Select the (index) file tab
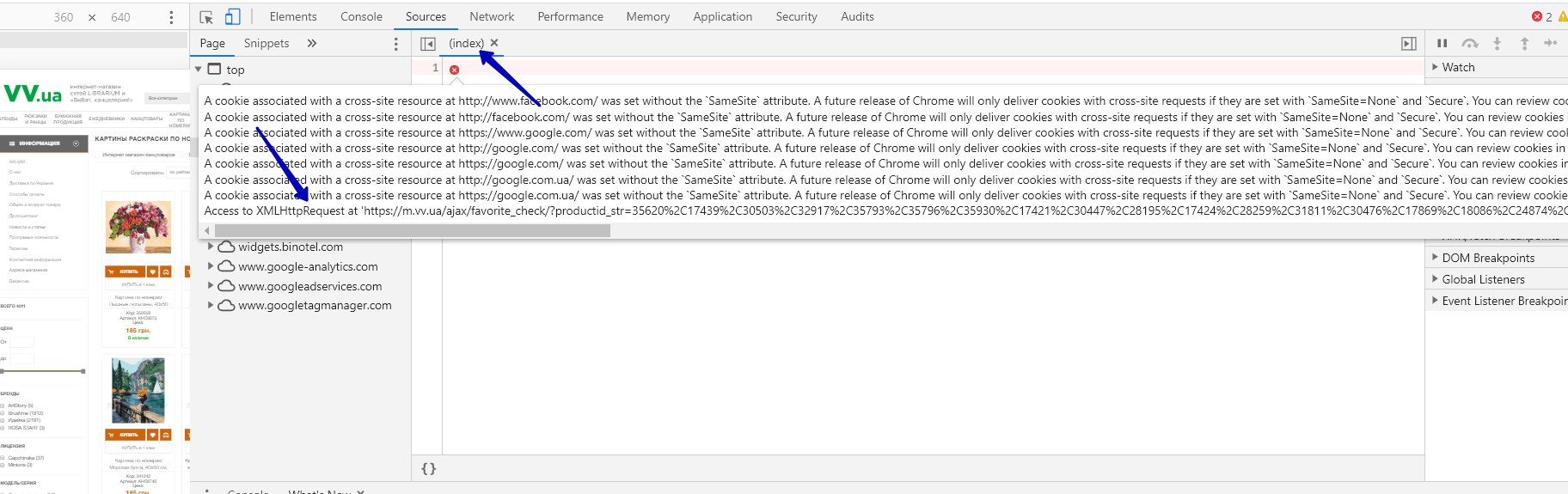 coord(467,43)
